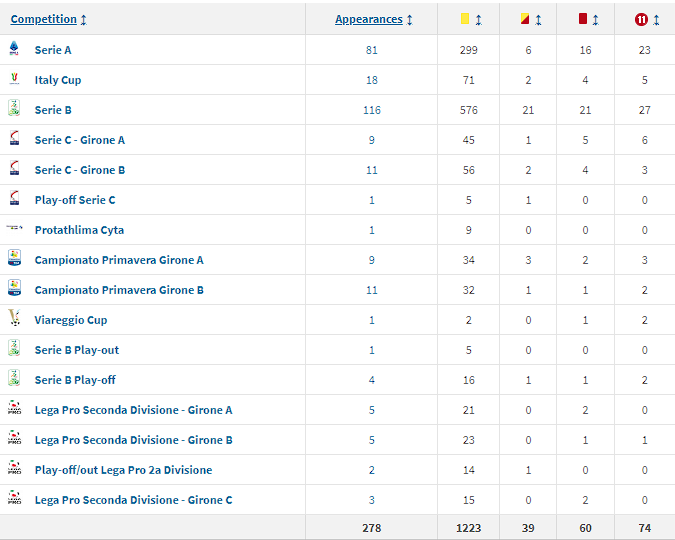Click the Viareggio Cup logo icon
This screenshot has width=675, height=540.
coord(14,319)
